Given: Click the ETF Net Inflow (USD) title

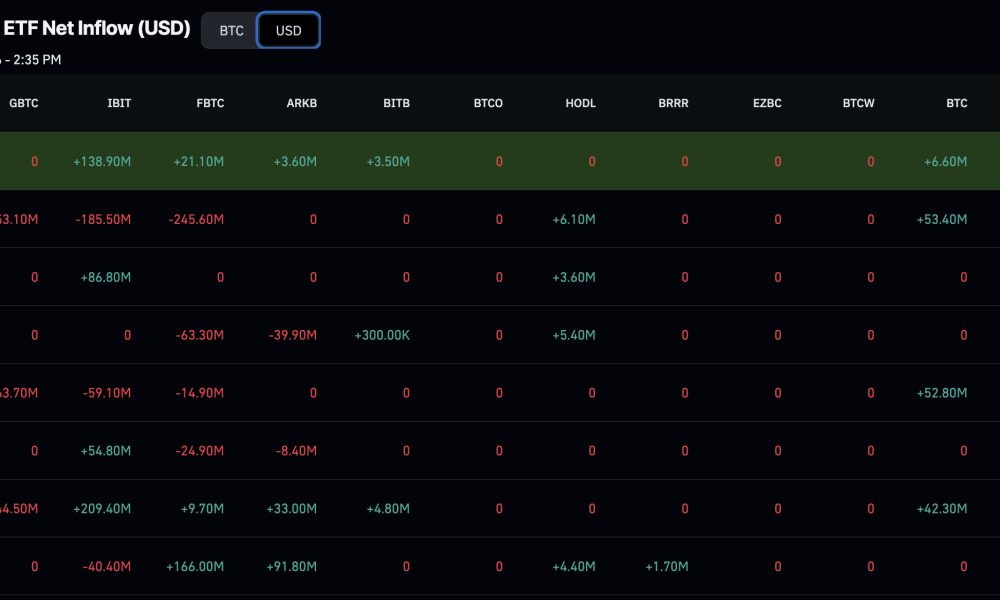Looking at the screenshot, I should coord(97,29).
